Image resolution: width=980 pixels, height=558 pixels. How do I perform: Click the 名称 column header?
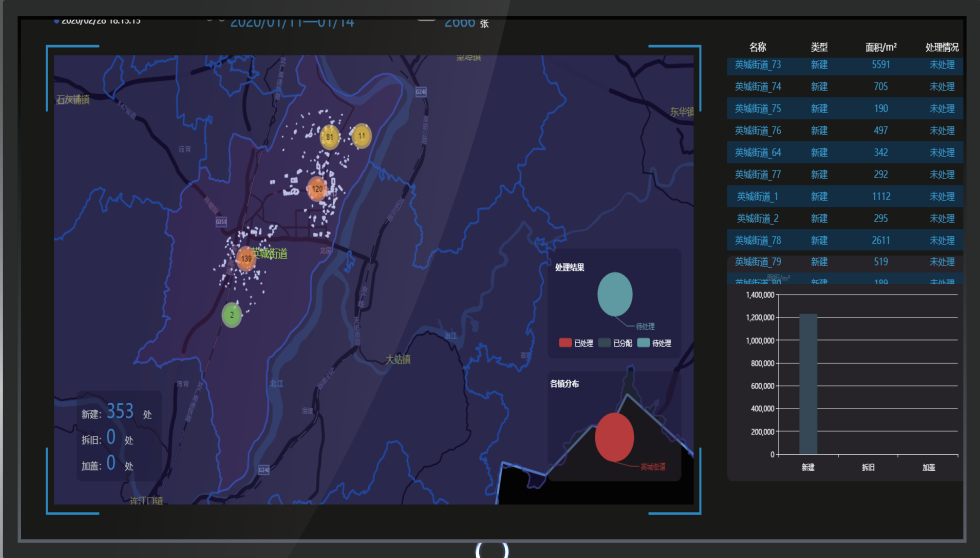pyautogui.click(x=757, y=47)
